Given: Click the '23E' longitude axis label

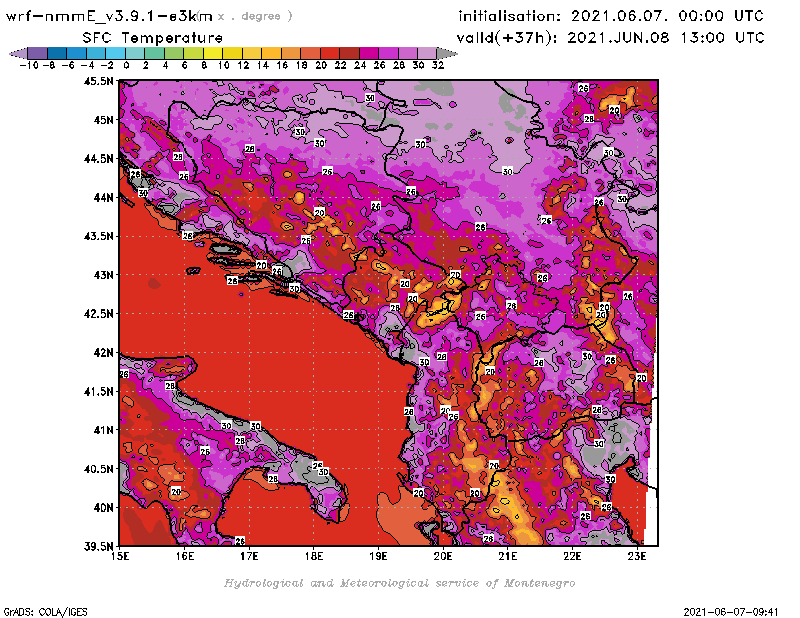Looking at the screenshot, I should [x=637, y=556].
